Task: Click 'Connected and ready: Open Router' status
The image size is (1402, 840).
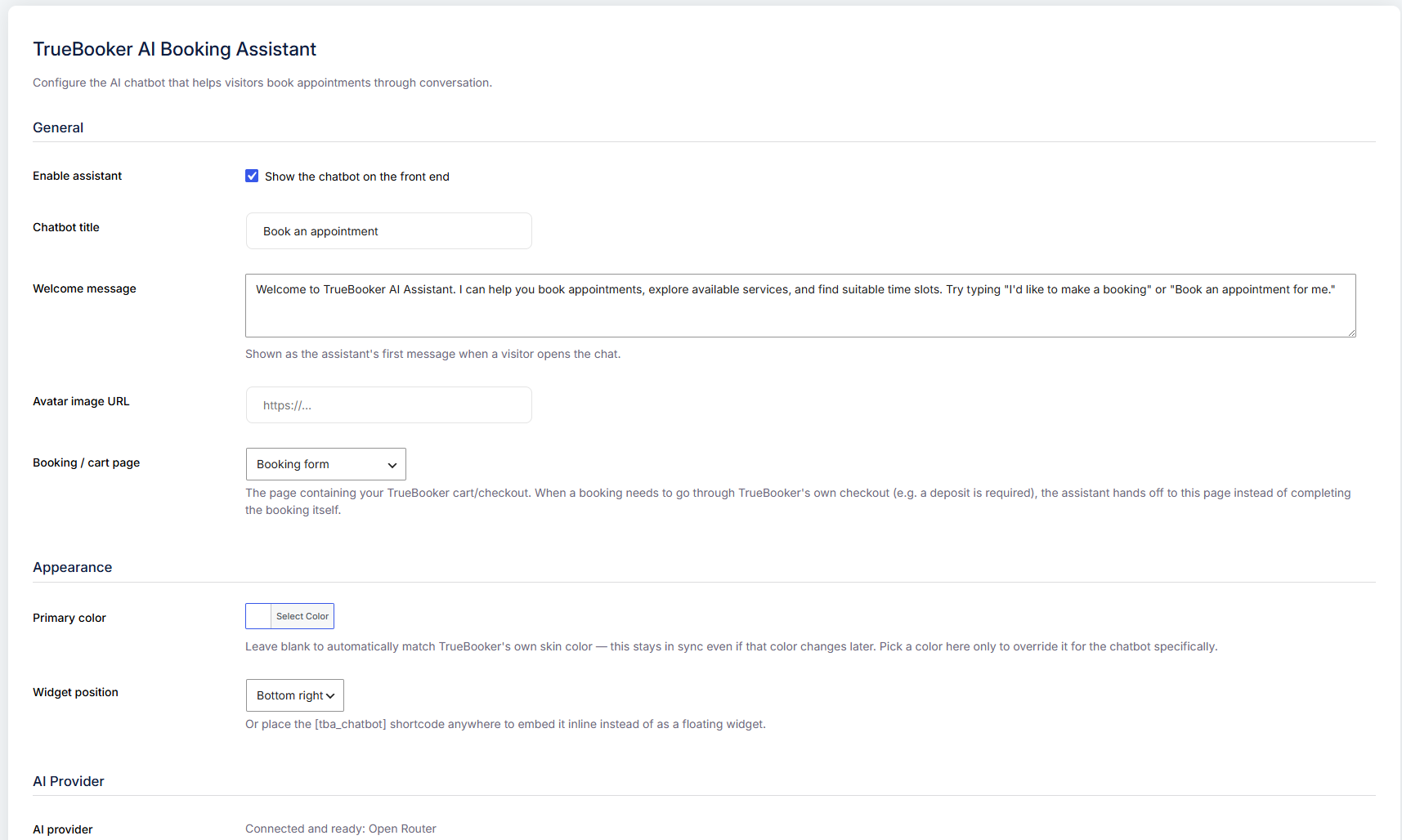Action: point(341,829)
